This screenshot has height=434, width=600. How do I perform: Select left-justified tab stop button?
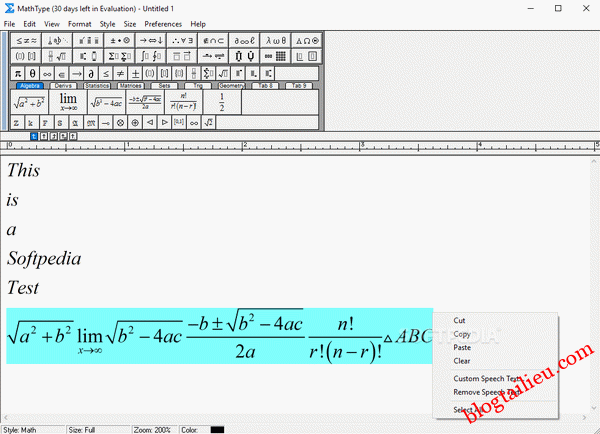tap(34, 136)
